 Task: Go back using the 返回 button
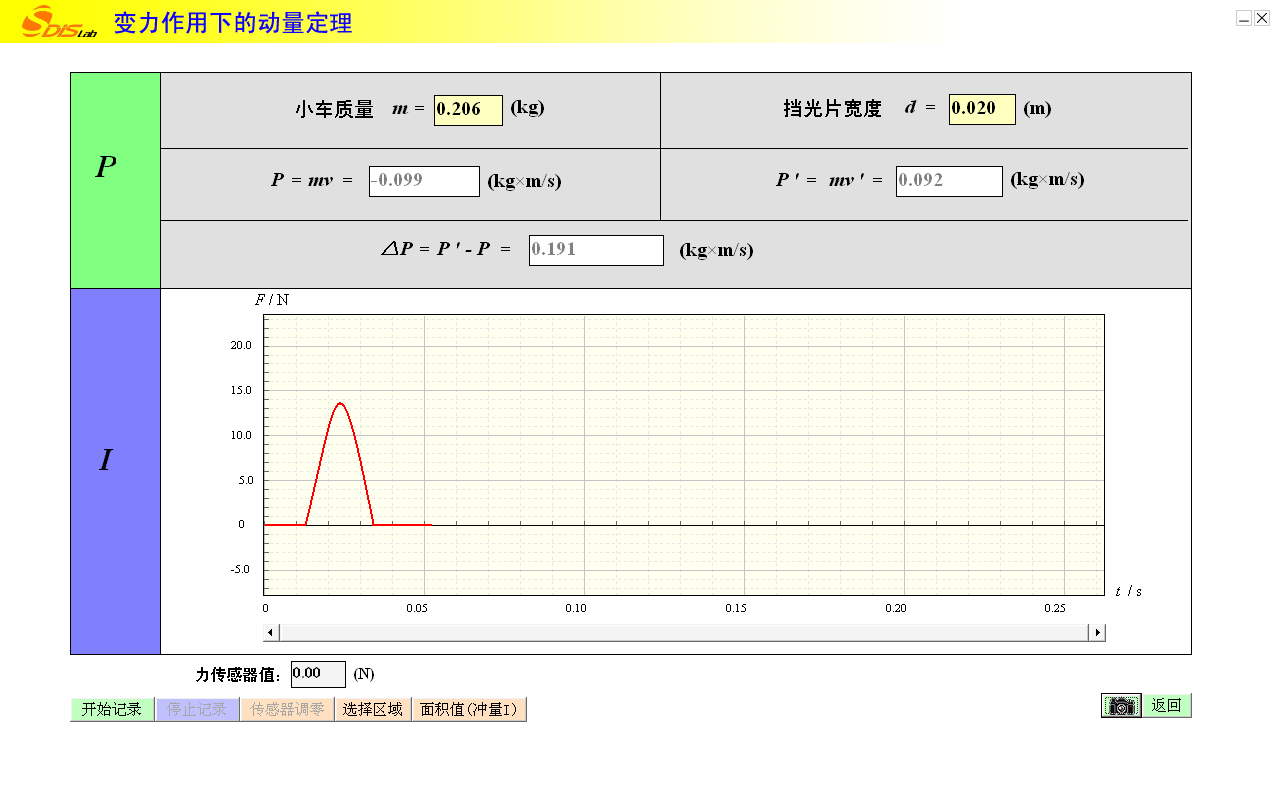[1166, 706]
